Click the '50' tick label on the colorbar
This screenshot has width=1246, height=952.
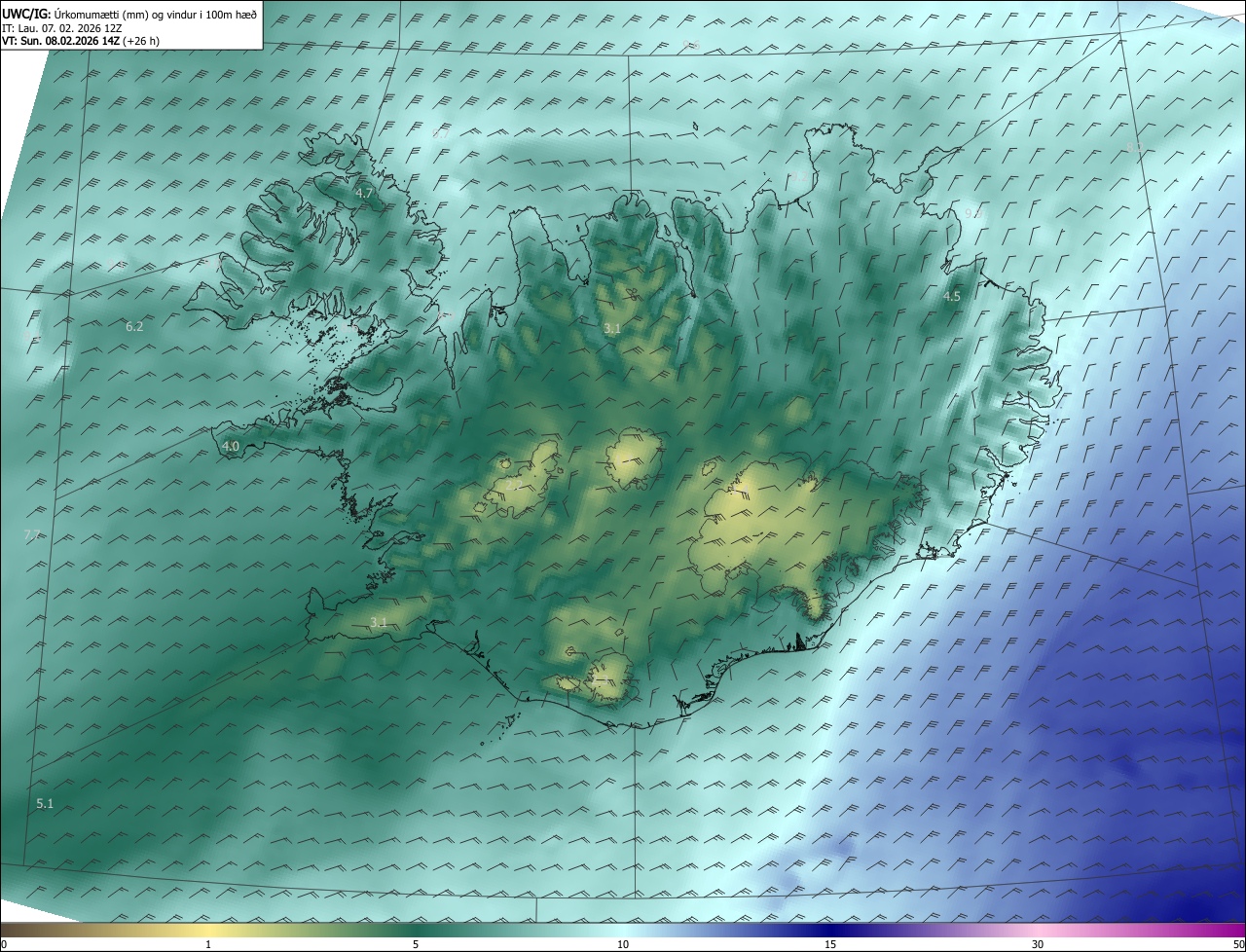click(1238, 945)
